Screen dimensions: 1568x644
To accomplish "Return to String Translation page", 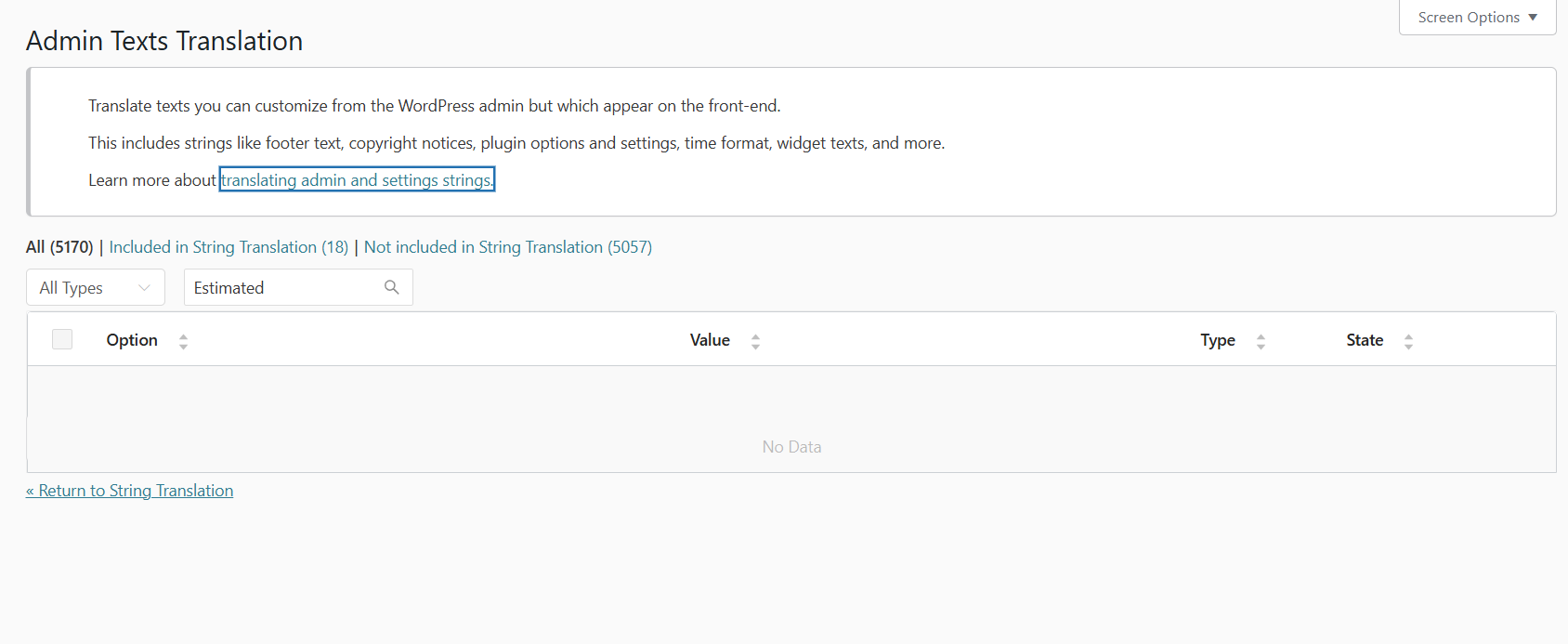I will pos(129,491).
